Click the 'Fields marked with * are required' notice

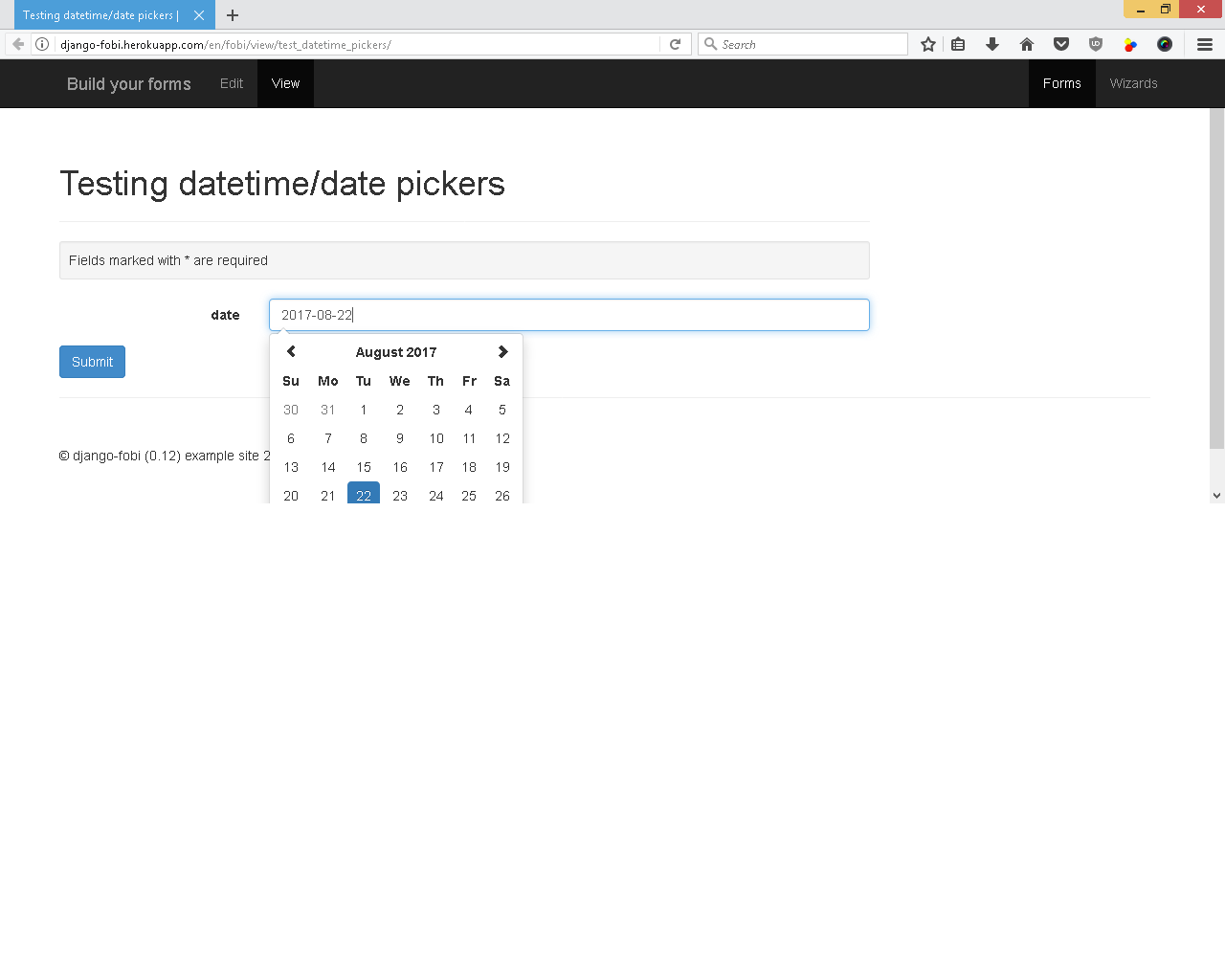pyautogui.click(x=464, y=260)
